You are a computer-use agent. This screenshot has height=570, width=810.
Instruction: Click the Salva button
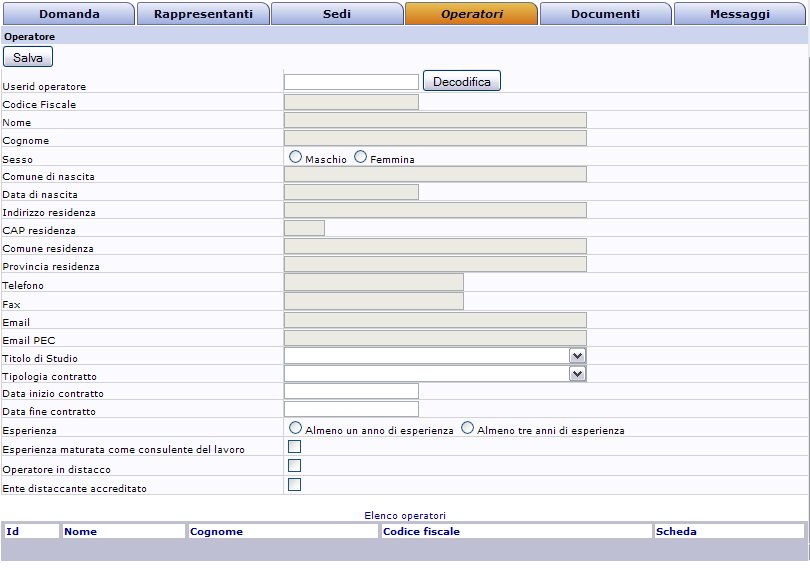click(x=28, y=58)
